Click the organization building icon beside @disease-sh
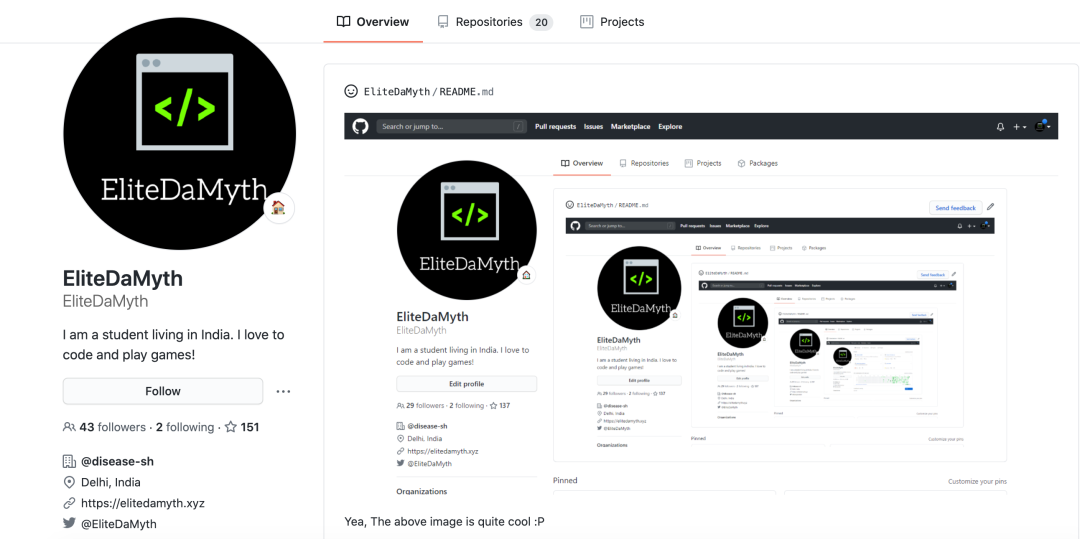Image resolution: width=1080 pixels, height=539 pixels. tap(69, 461)
